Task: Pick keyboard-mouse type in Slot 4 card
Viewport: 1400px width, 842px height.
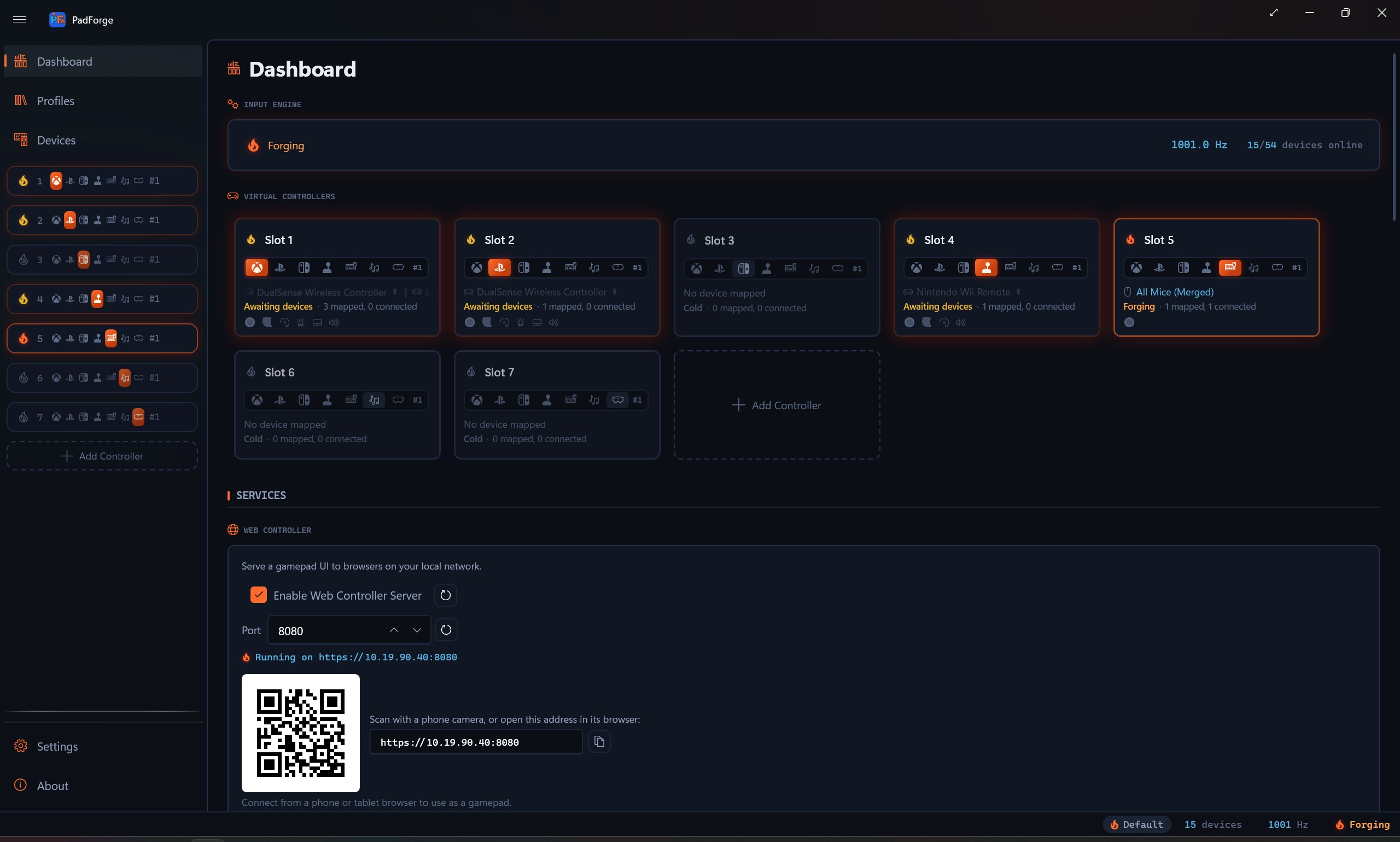Action: point(1010,267)
